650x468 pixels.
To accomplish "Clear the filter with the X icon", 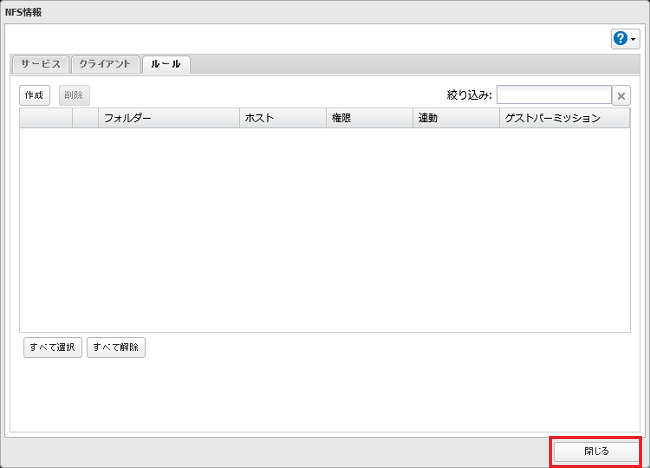I will (621, 96).
